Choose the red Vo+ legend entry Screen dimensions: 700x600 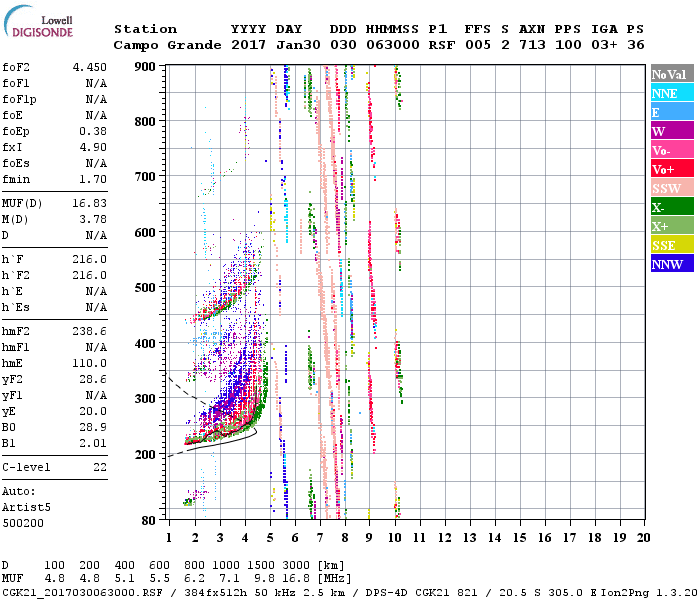(x=671, y=169)
